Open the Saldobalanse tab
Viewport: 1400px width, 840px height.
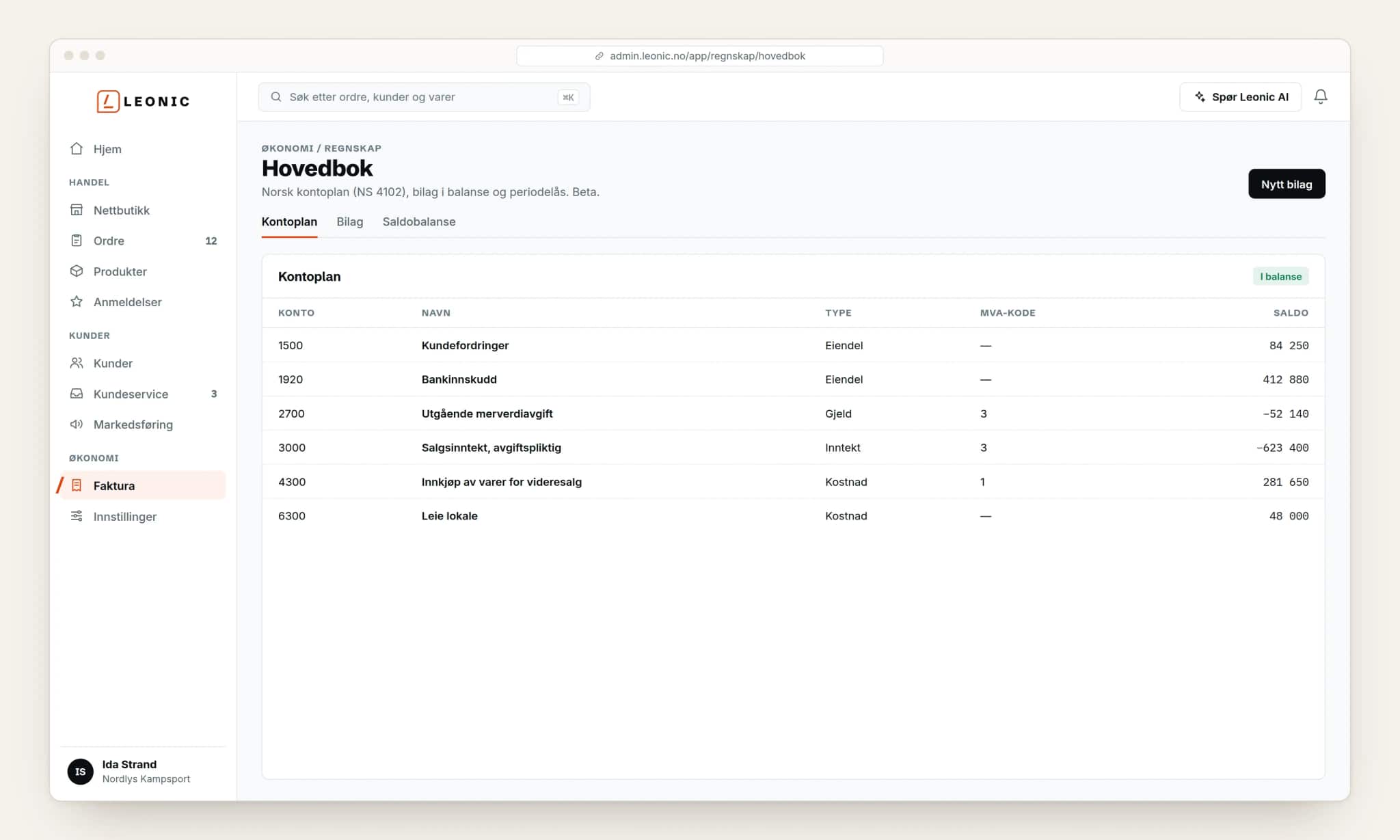point(419,221)
